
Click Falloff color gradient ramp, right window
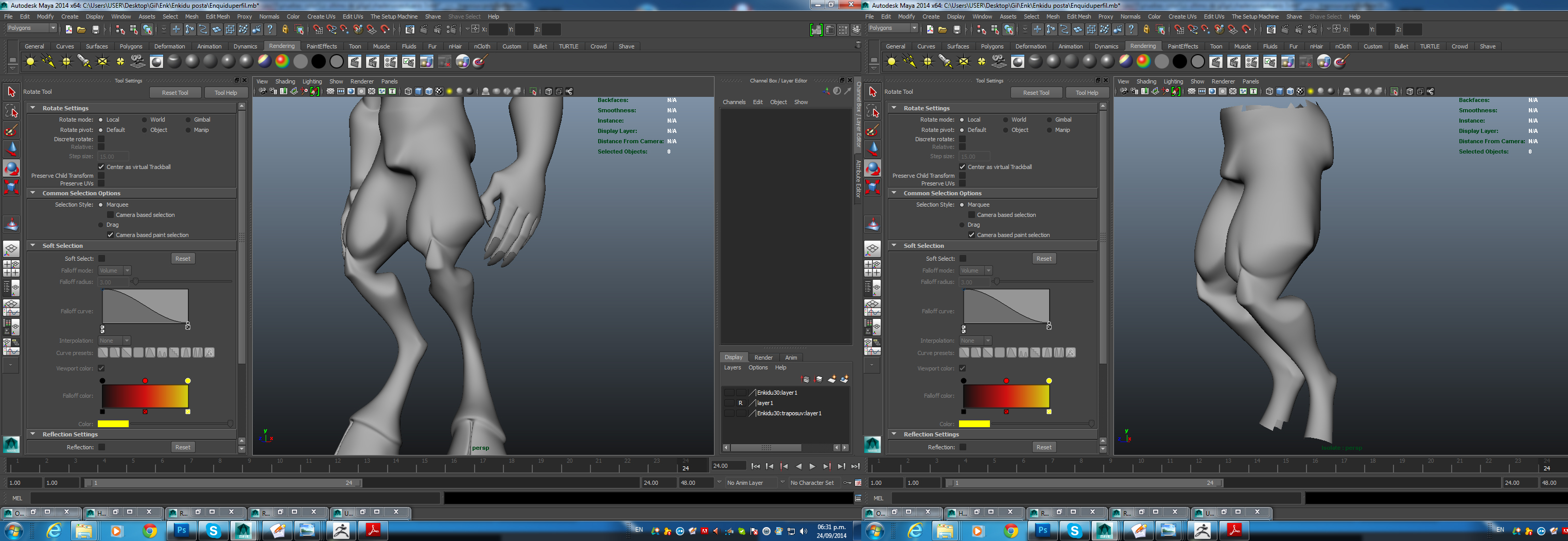(1006, 396)
